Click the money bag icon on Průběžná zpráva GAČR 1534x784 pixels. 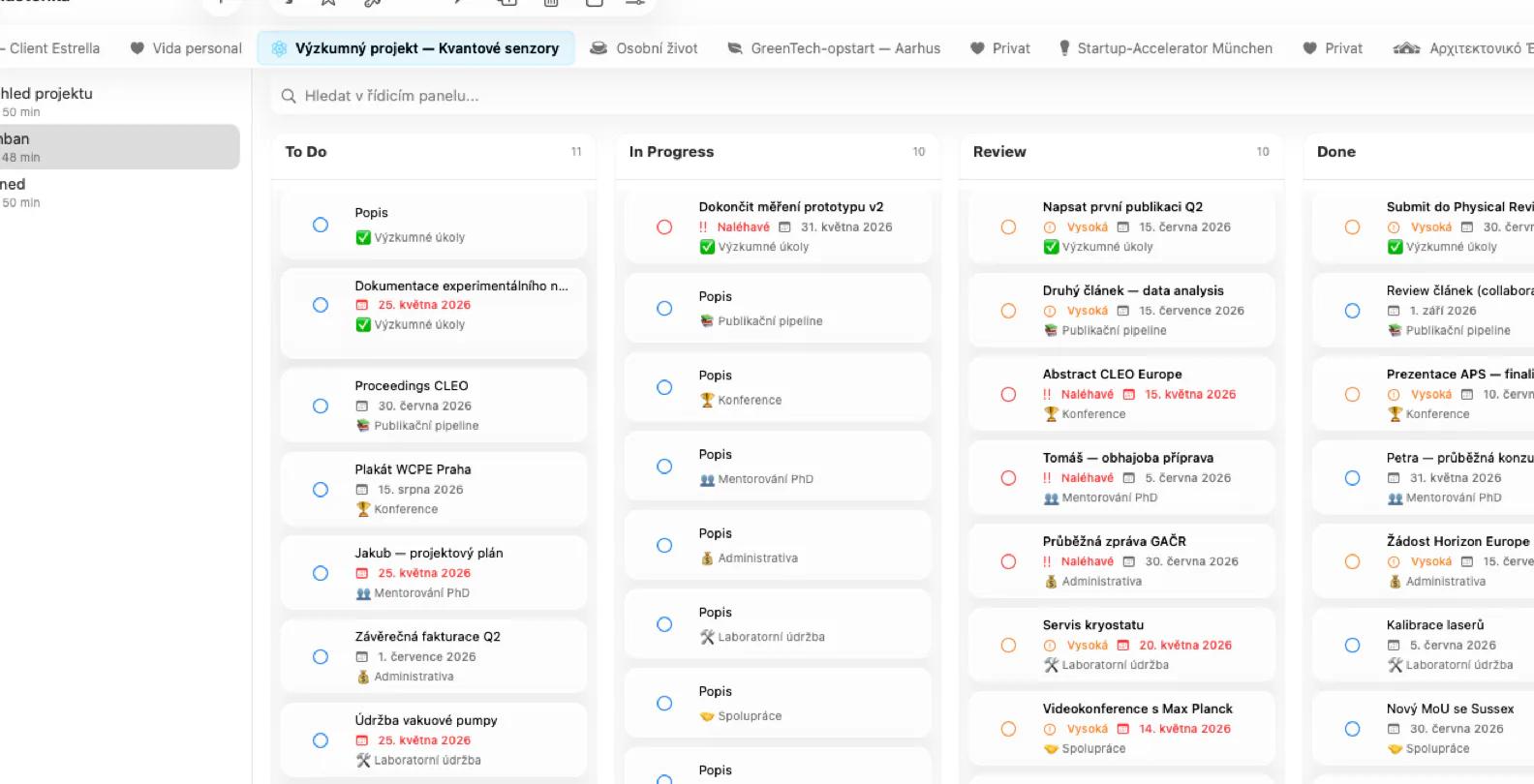pos(1051,582)
